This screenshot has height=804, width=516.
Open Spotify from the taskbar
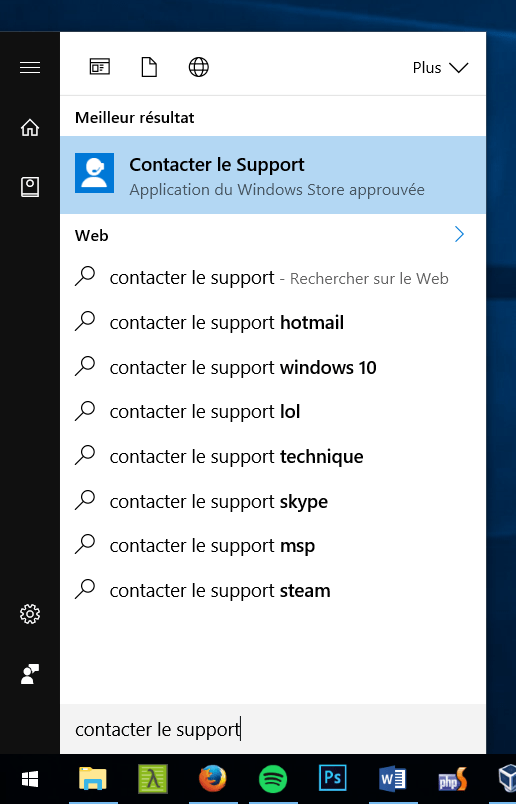coord(273,779)
